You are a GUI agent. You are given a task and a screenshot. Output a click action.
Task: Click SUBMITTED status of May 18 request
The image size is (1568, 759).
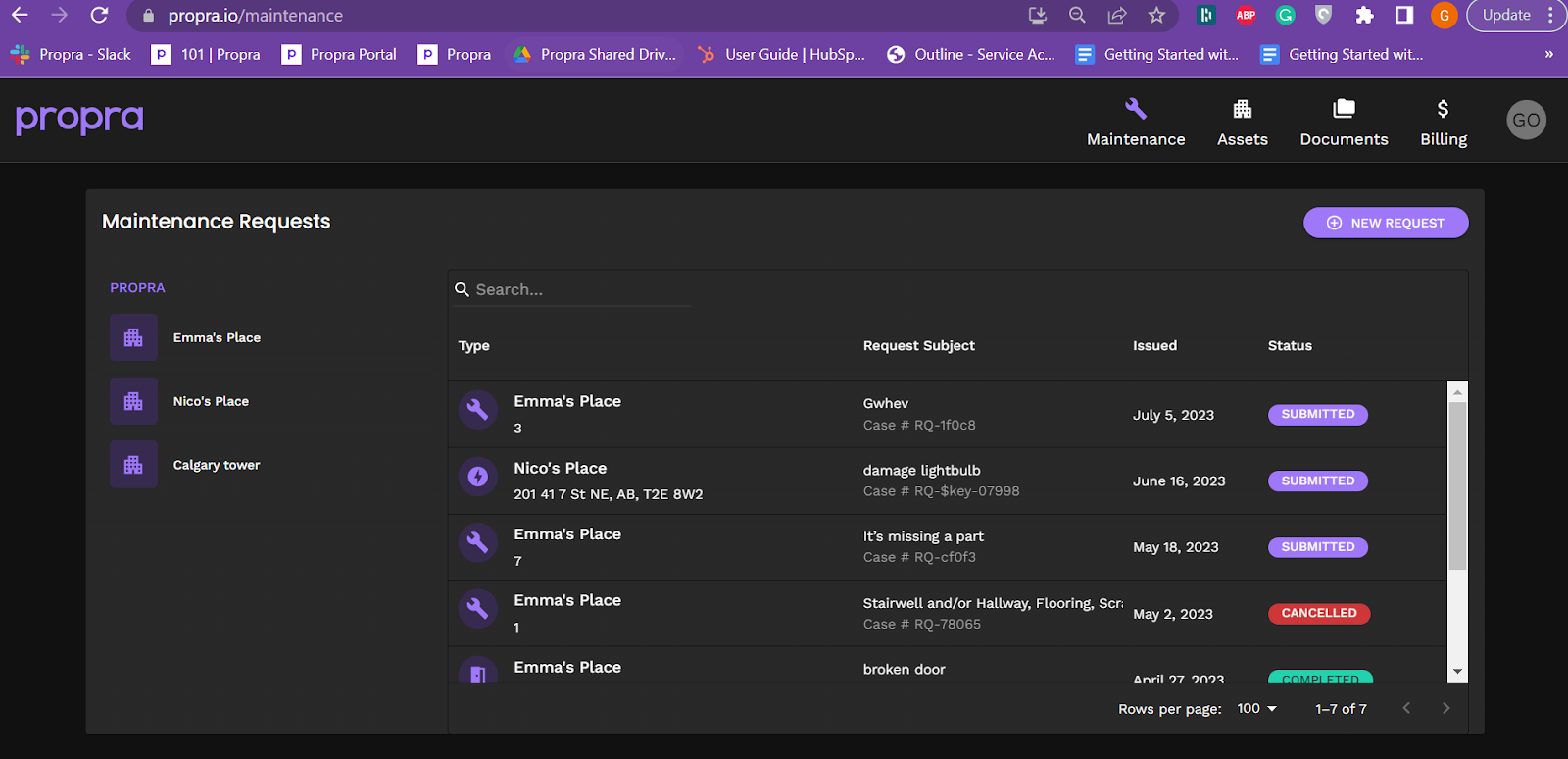point(1317,547)
